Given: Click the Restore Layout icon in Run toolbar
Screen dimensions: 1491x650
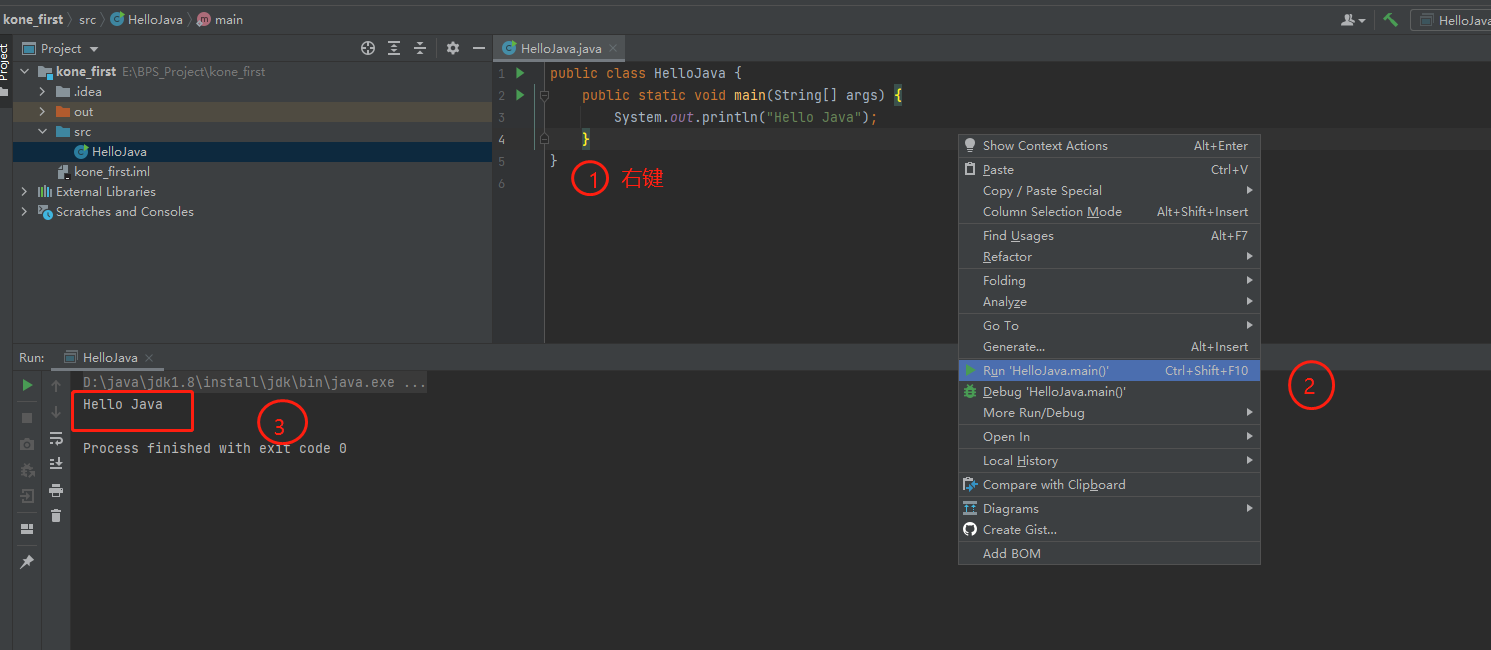Looking at the screenshot, I should click(x=27, y=529).
